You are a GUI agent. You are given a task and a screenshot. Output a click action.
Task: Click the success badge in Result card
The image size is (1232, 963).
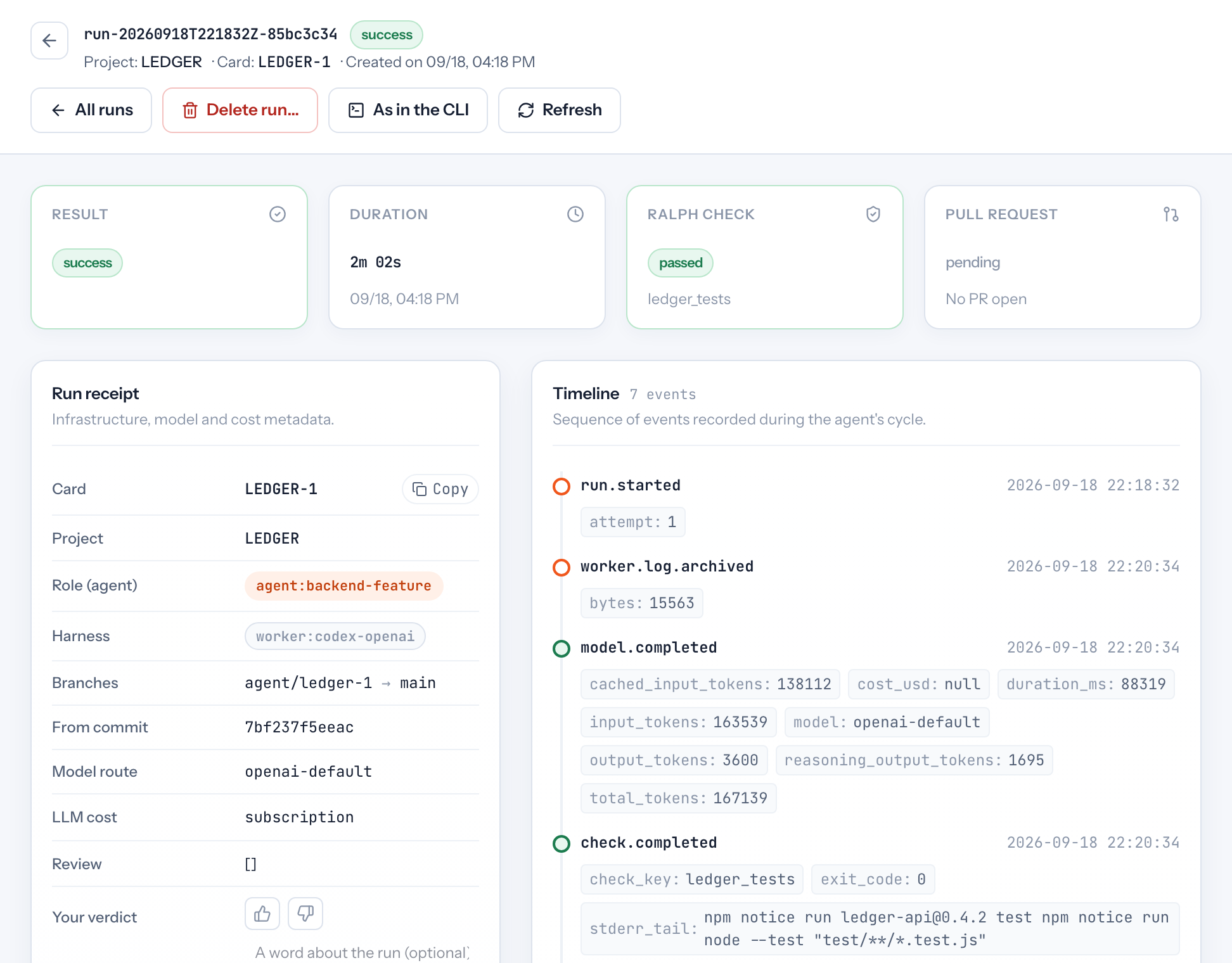coord(87,263)
